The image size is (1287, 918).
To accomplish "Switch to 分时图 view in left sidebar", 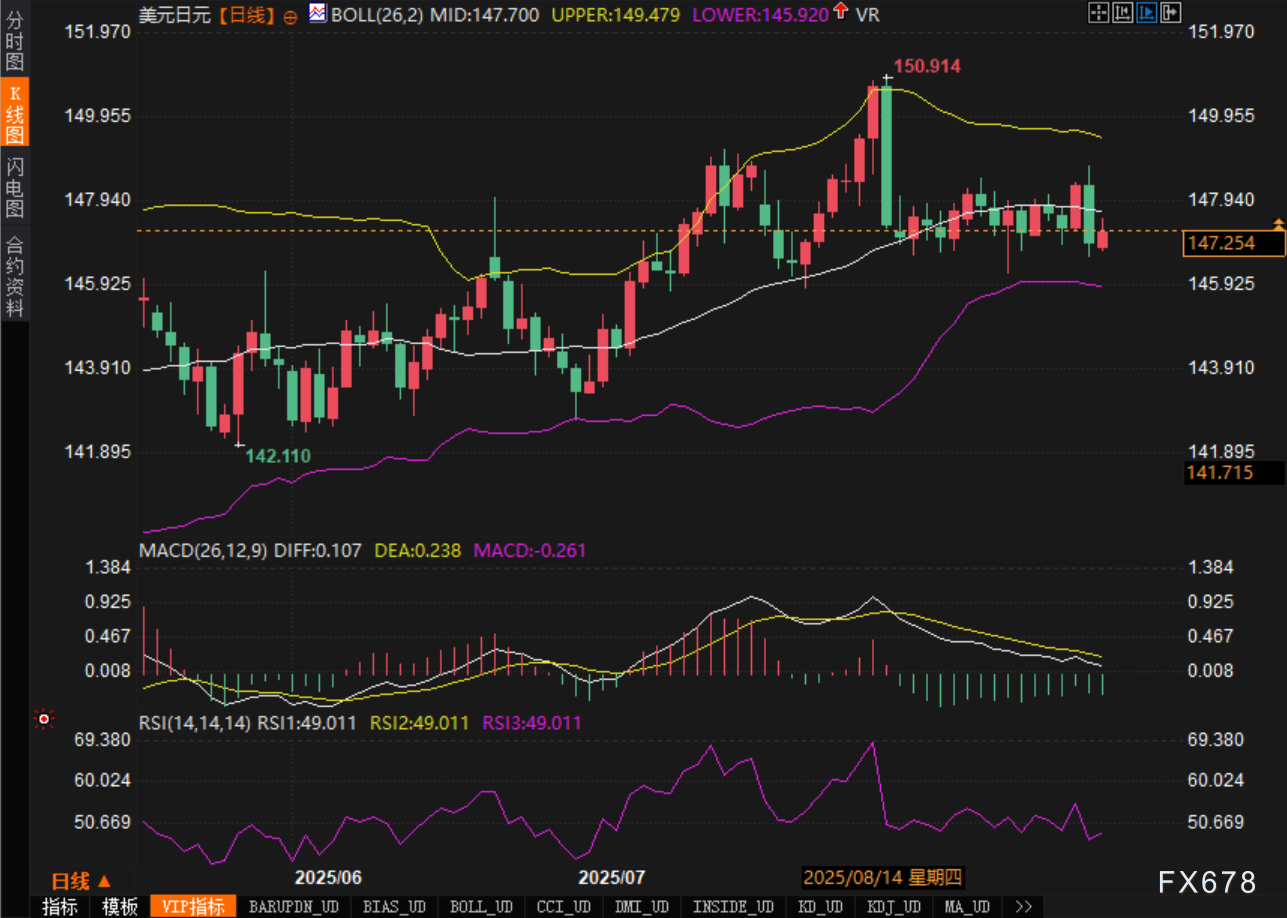I will (x=14, y=45).
